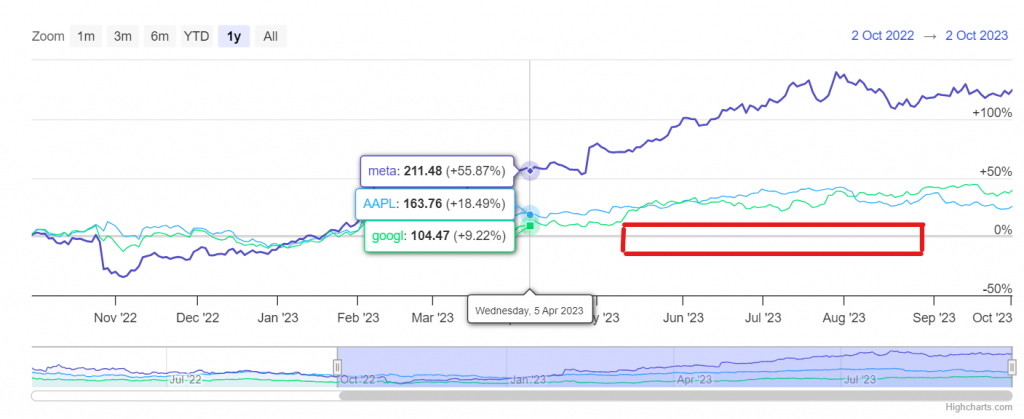Click the +50% axis label
This screenshot has height=419, width=1024.
tap(995, 172)
